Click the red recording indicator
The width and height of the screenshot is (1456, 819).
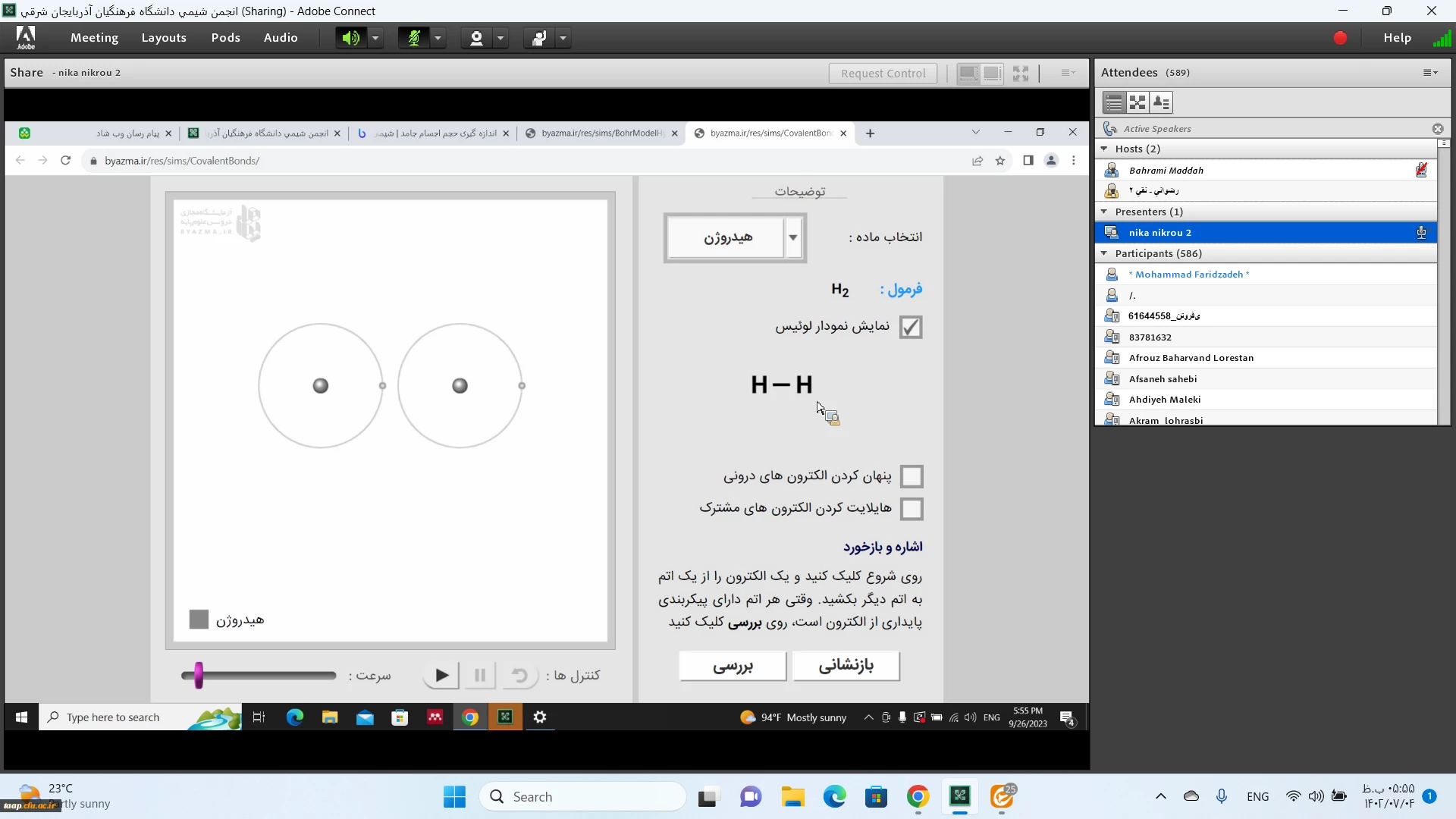pyautogui.click(x=1340, y=38)
